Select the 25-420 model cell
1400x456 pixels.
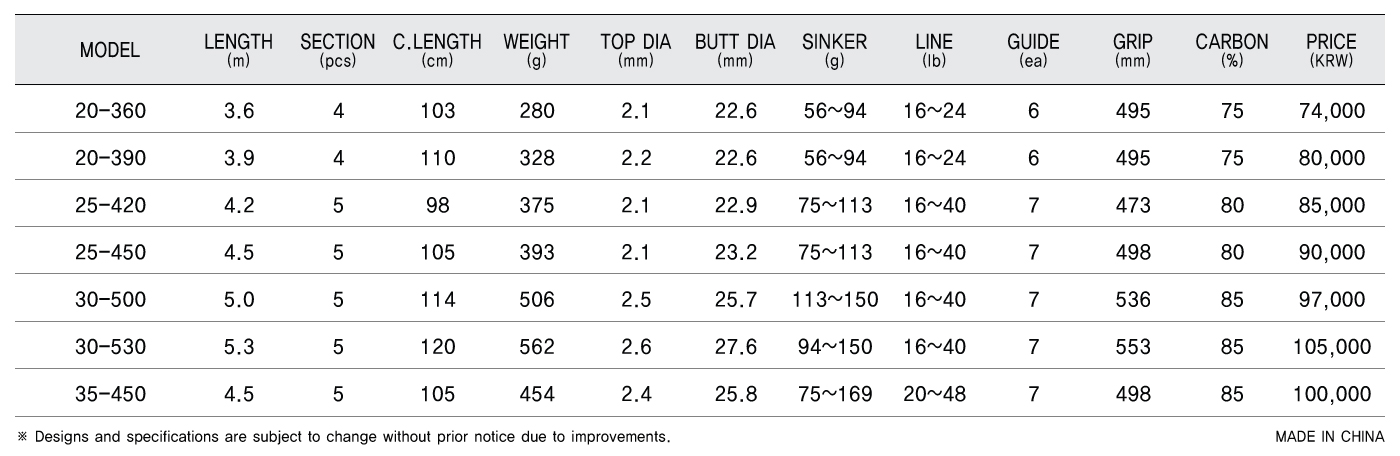[x=110, y=206]
